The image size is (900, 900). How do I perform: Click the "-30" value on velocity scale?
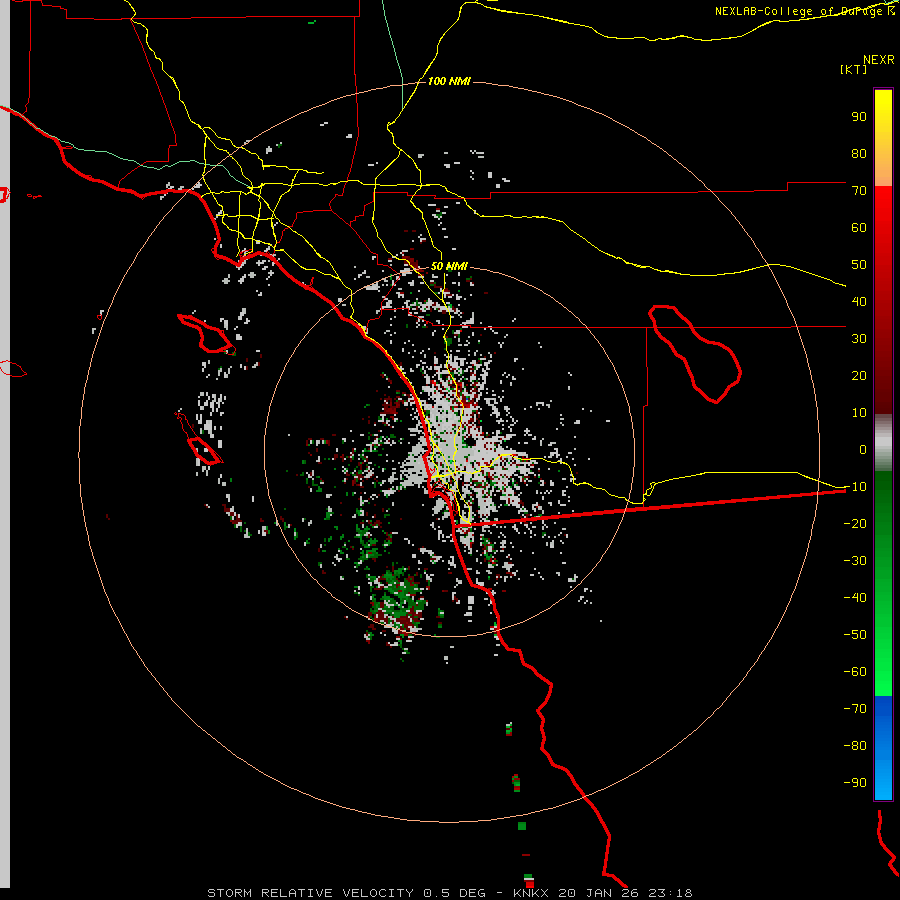click(x=855, y=561)
